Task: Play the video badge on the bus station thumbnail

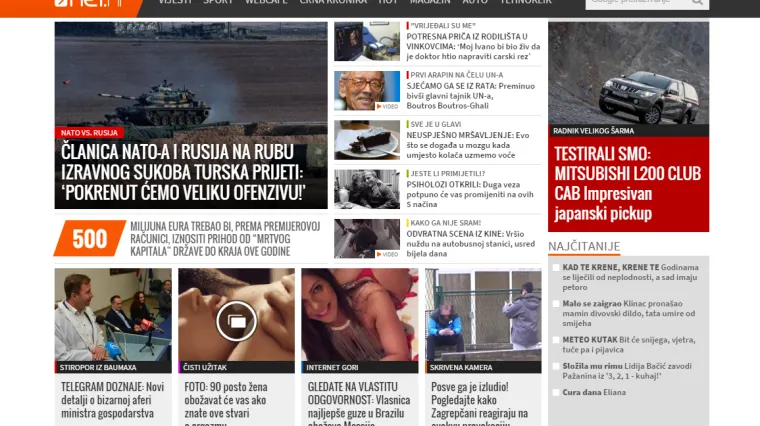Action: point(387,254)
